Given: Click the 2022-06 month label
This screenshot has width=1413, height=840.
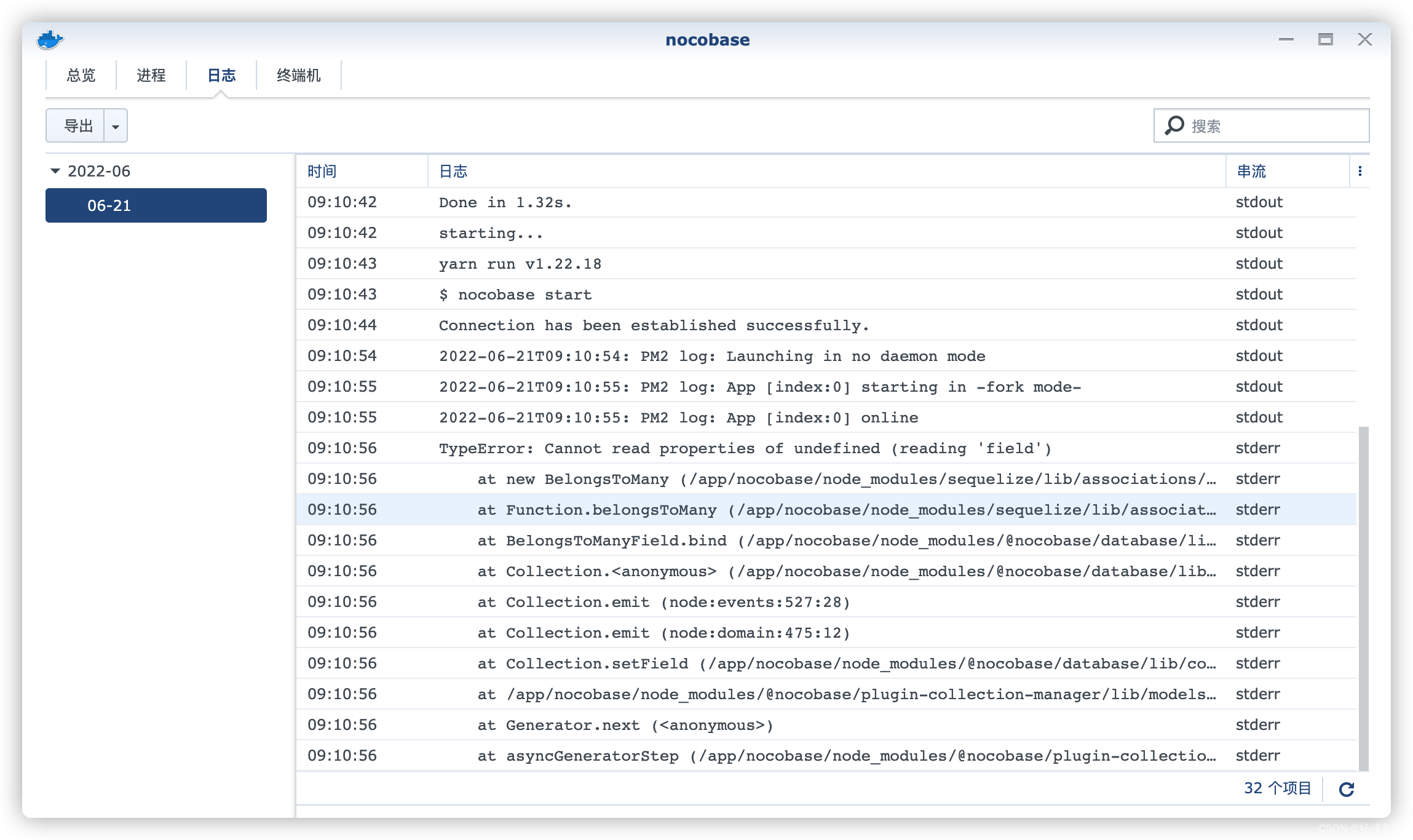Looking at the screenshot, I should [x=99, y=171].
